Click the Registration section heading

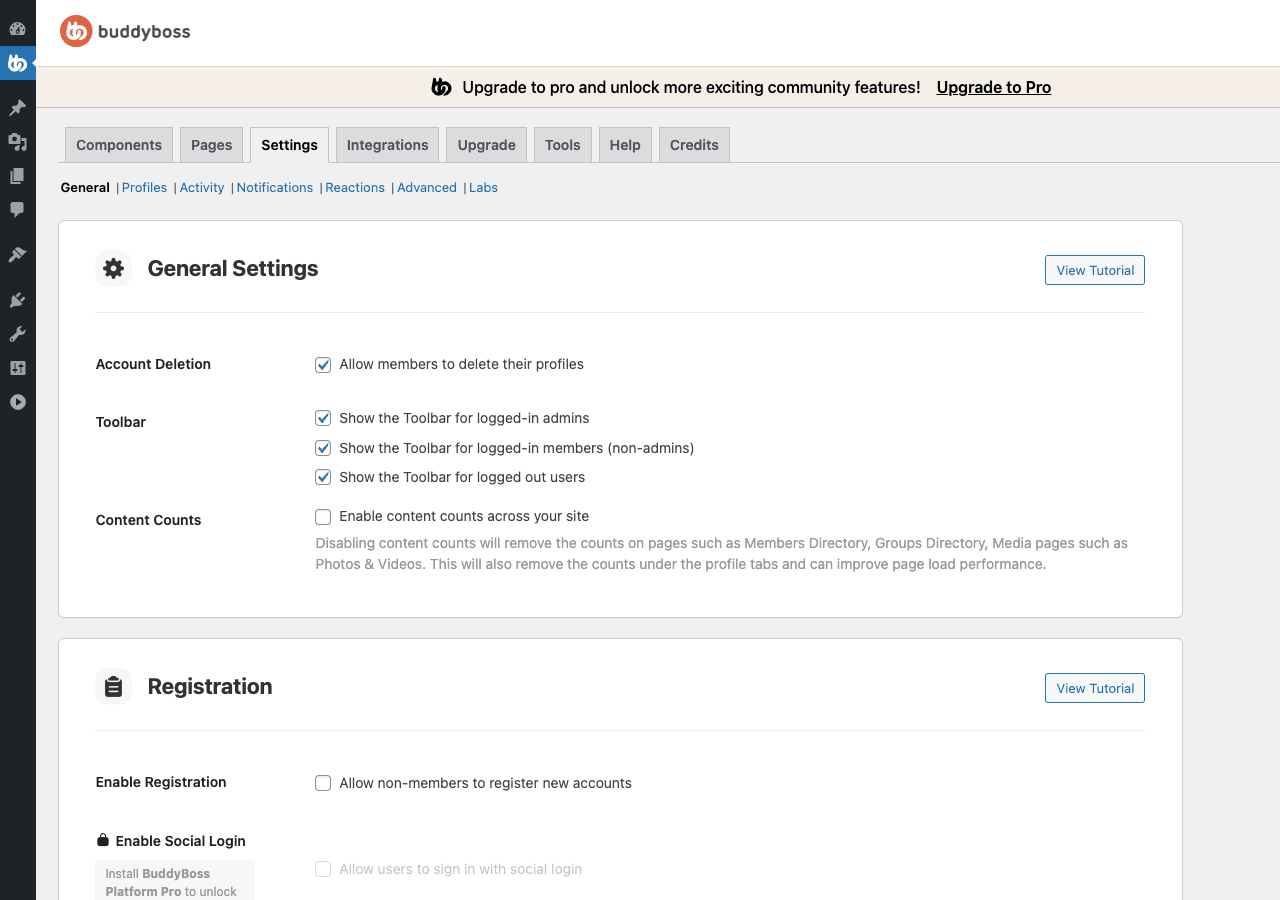210,686
